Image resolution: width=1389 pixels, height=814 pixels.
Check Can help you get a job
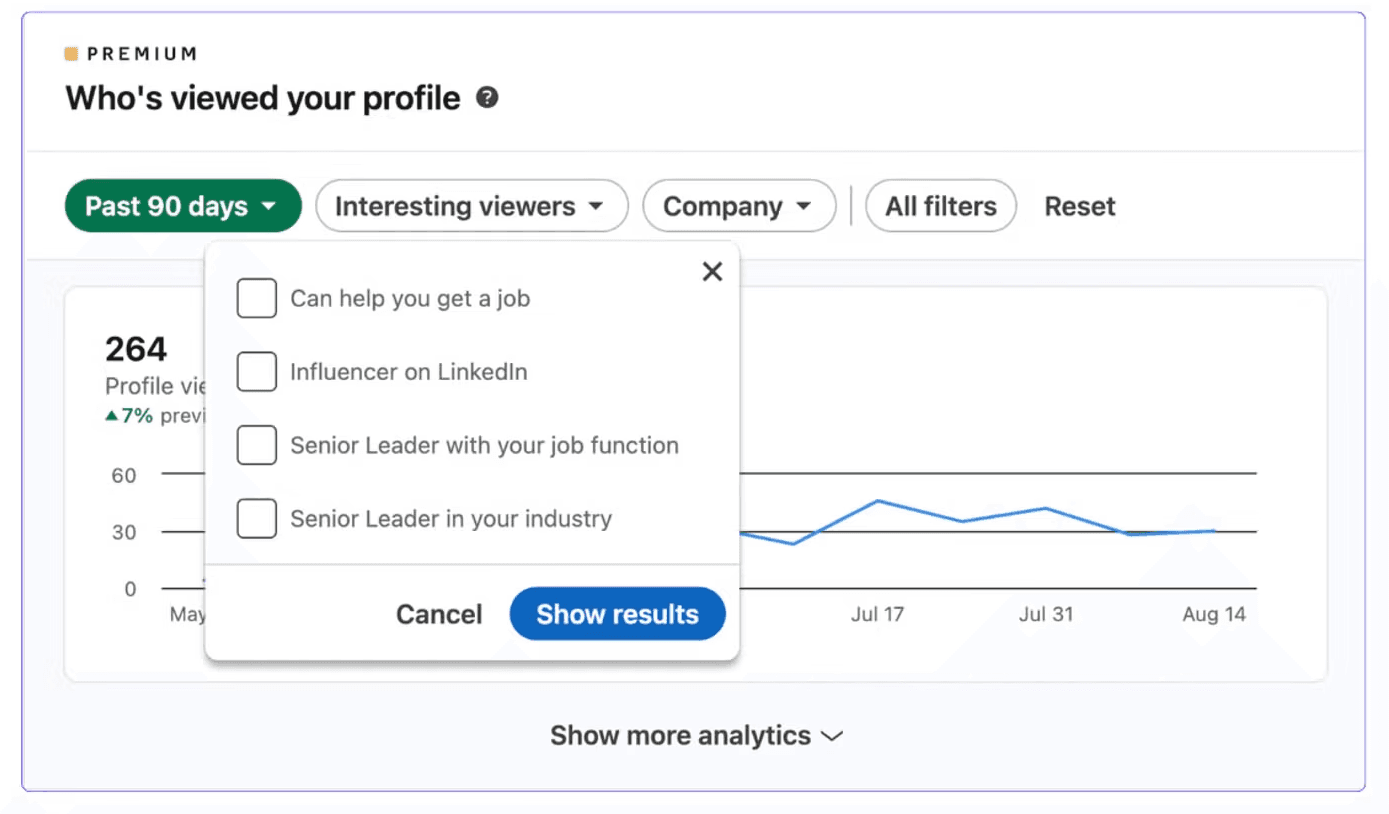click(x=257, y=298)
